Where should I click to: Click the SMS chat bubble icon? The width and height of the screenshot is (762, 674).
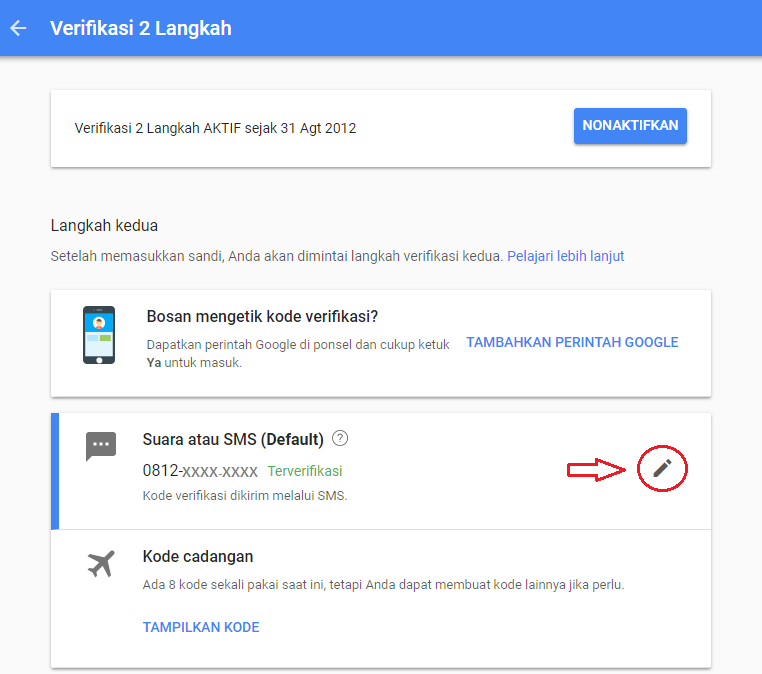pyautogui.click(x=101, y=446)
